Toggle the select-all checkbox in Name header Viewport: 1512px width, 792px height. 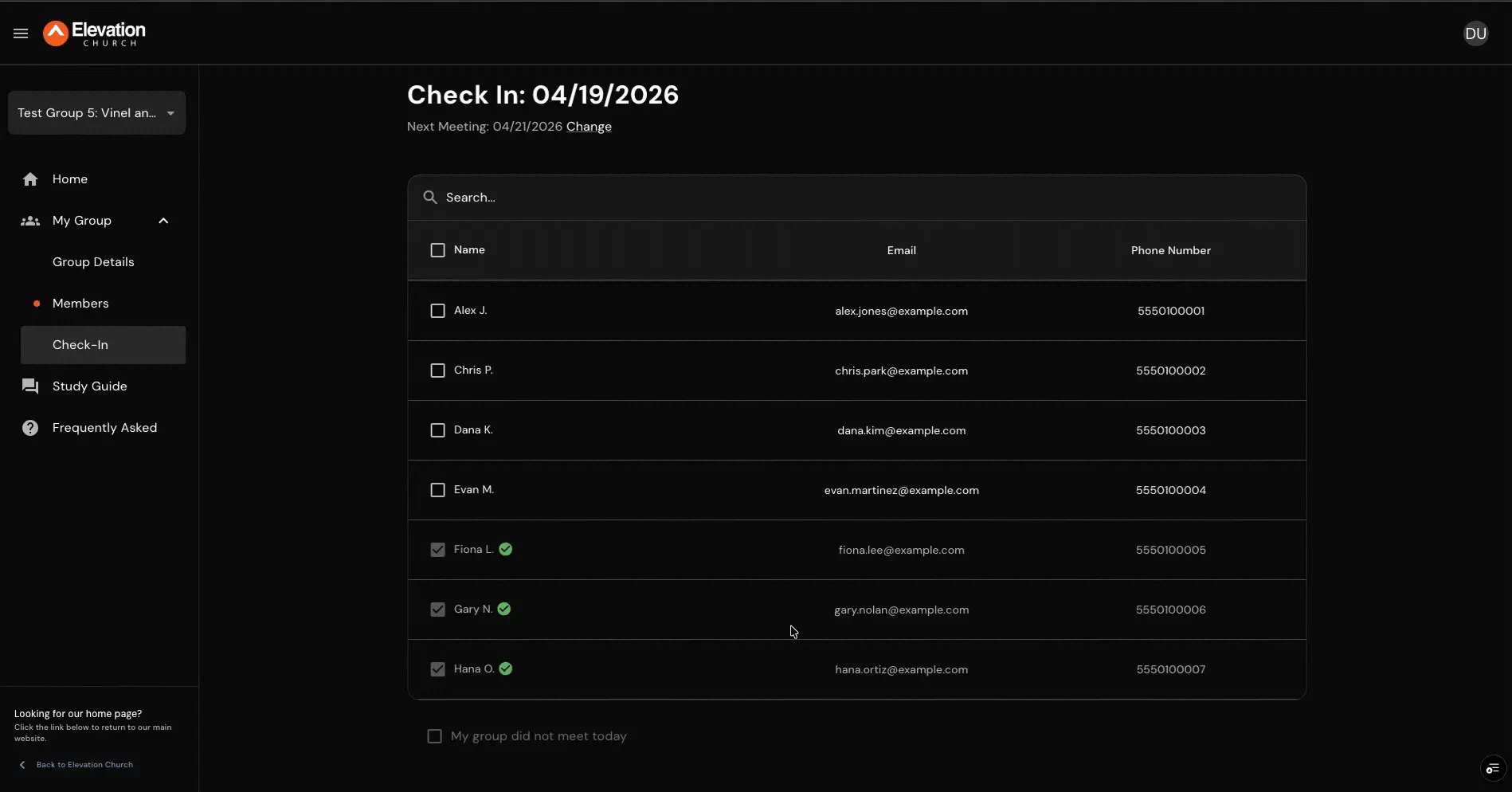coord(437,250)
